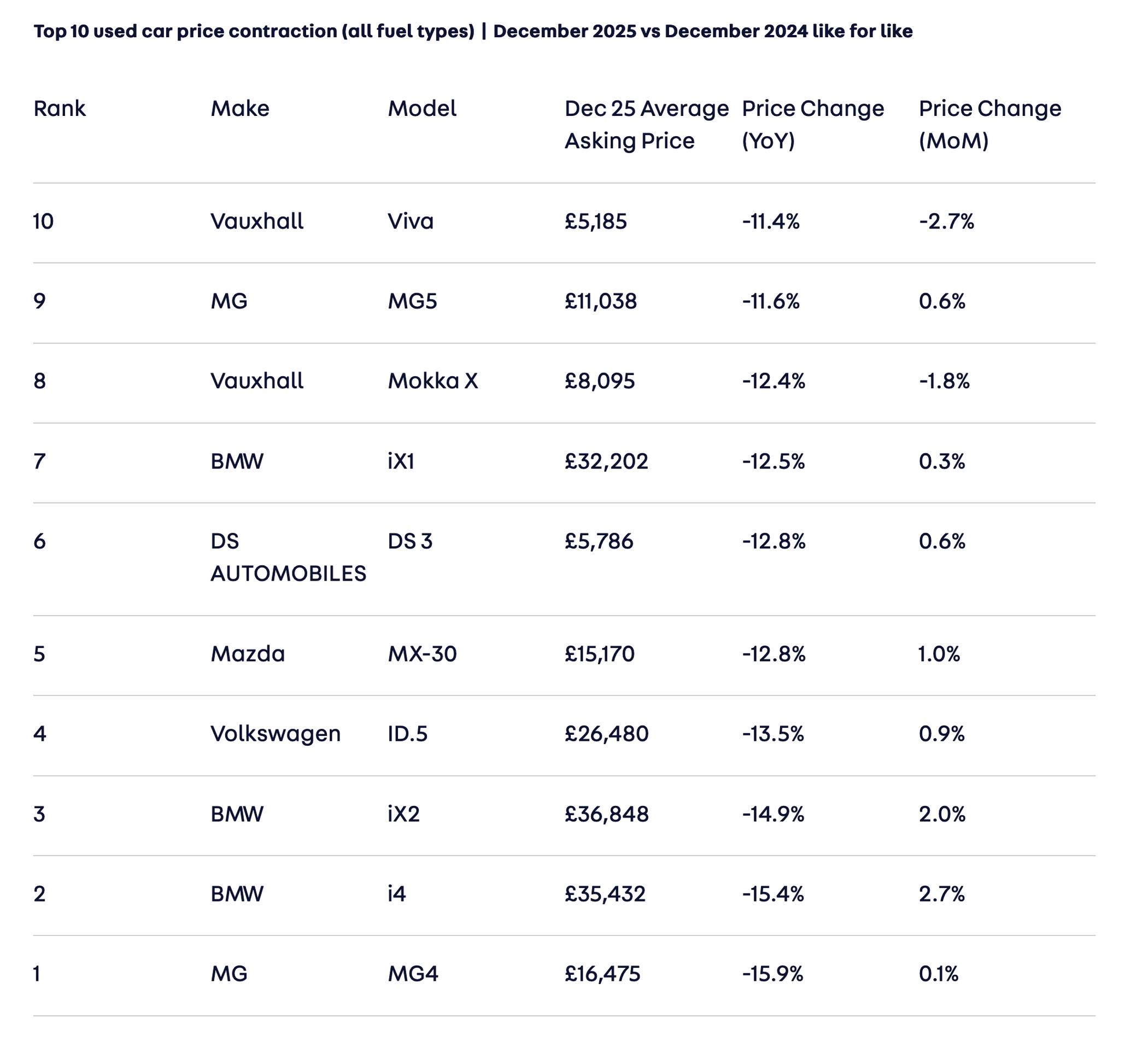Select the Volkswagen make cell

pyautogui.click(x=276, y=734)
